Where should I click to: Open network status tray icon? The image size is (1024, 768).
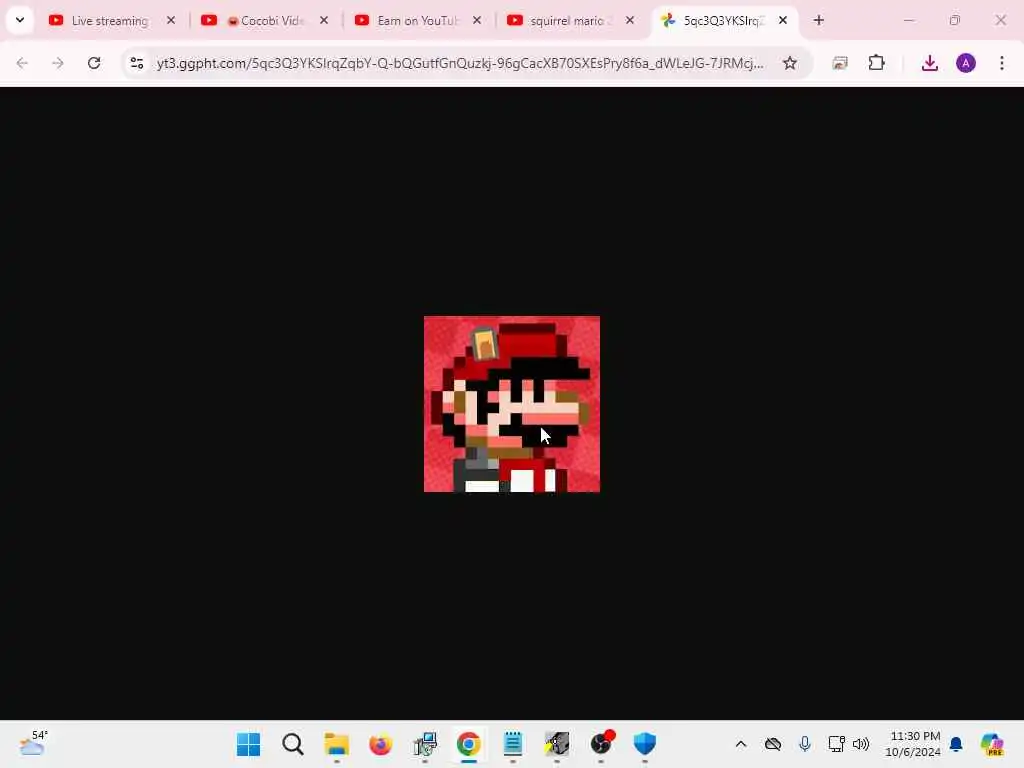coord(836,744)
